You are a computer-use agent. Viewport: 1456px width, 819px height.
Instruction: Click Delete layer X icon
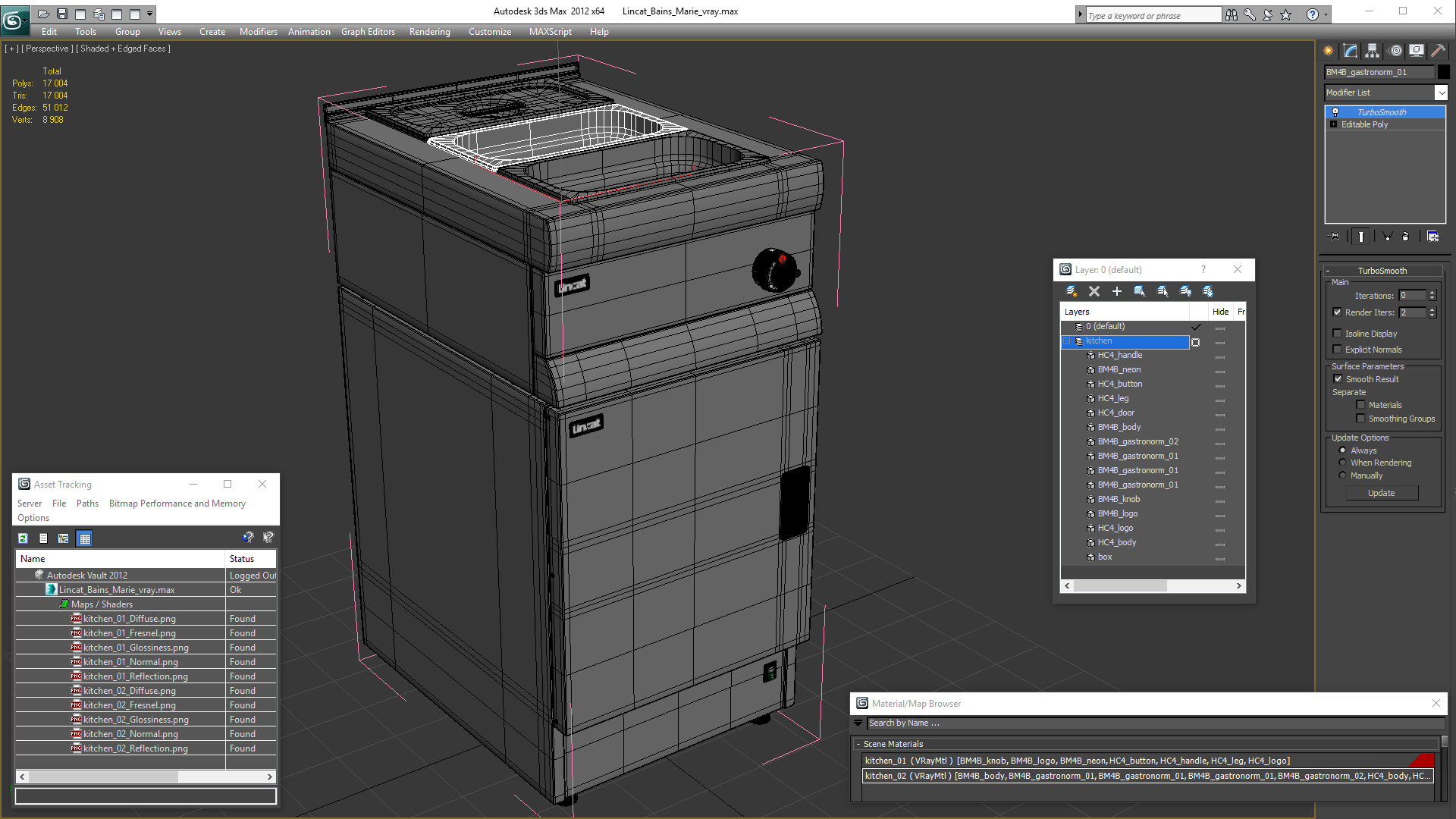click(x=1094, y=291)
